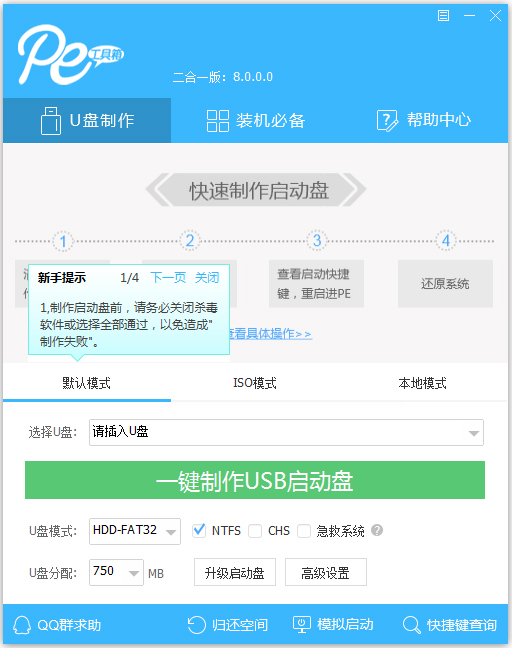
Task: Click step number 1 circle
Action: click(x=63, y=241)
